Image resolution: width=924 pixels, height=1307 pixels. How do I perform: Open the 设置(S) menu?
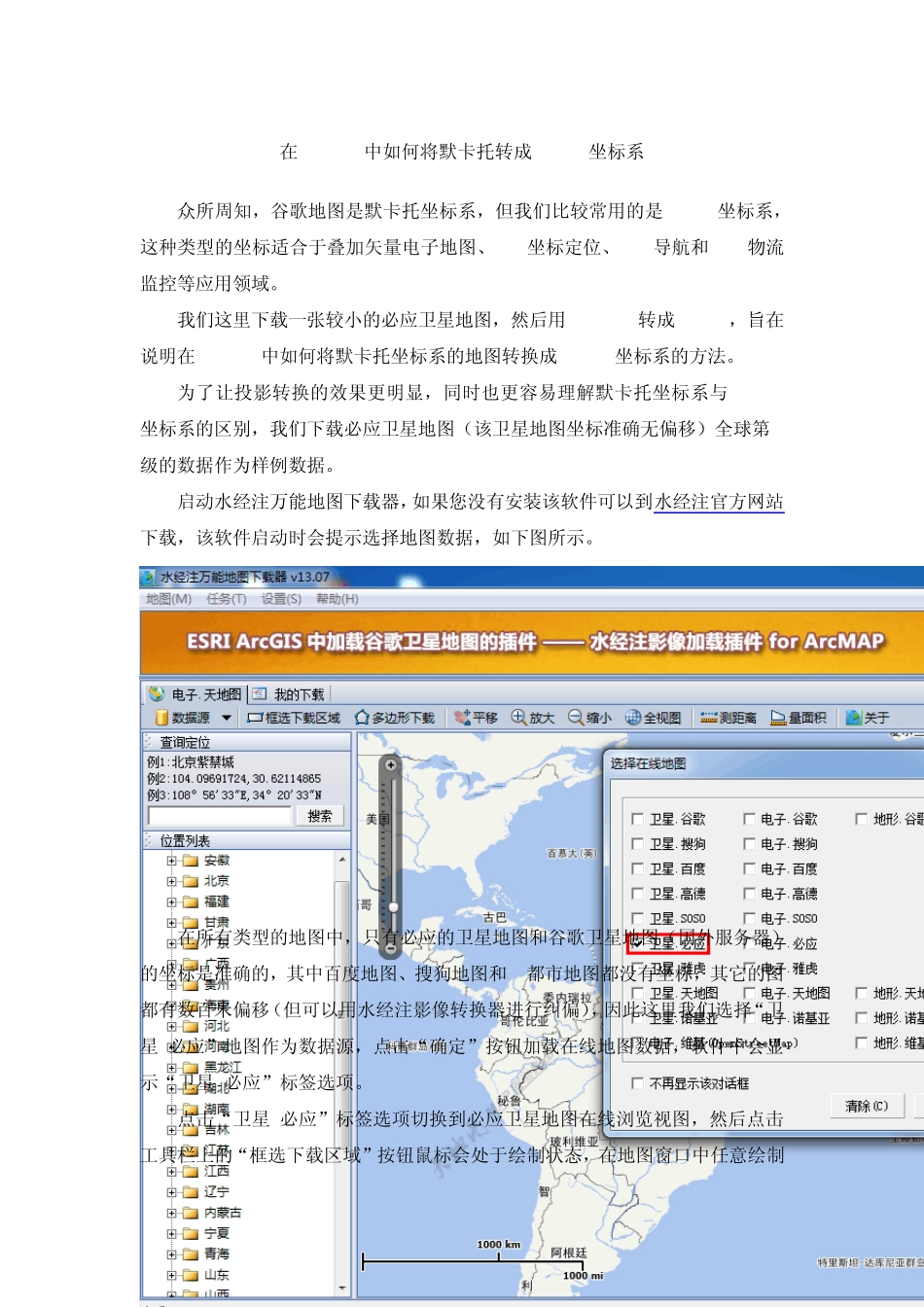[281, 599]
